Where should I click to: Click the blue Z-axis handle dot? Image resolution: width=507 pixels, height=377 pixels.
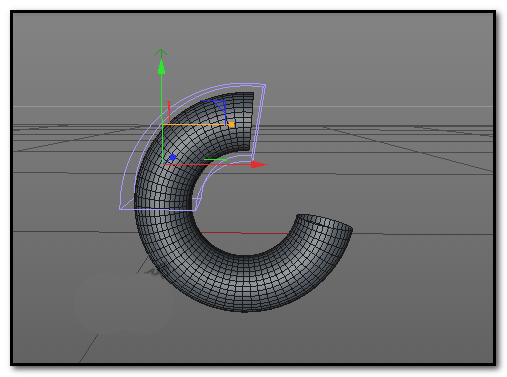(x=173, y=157)
